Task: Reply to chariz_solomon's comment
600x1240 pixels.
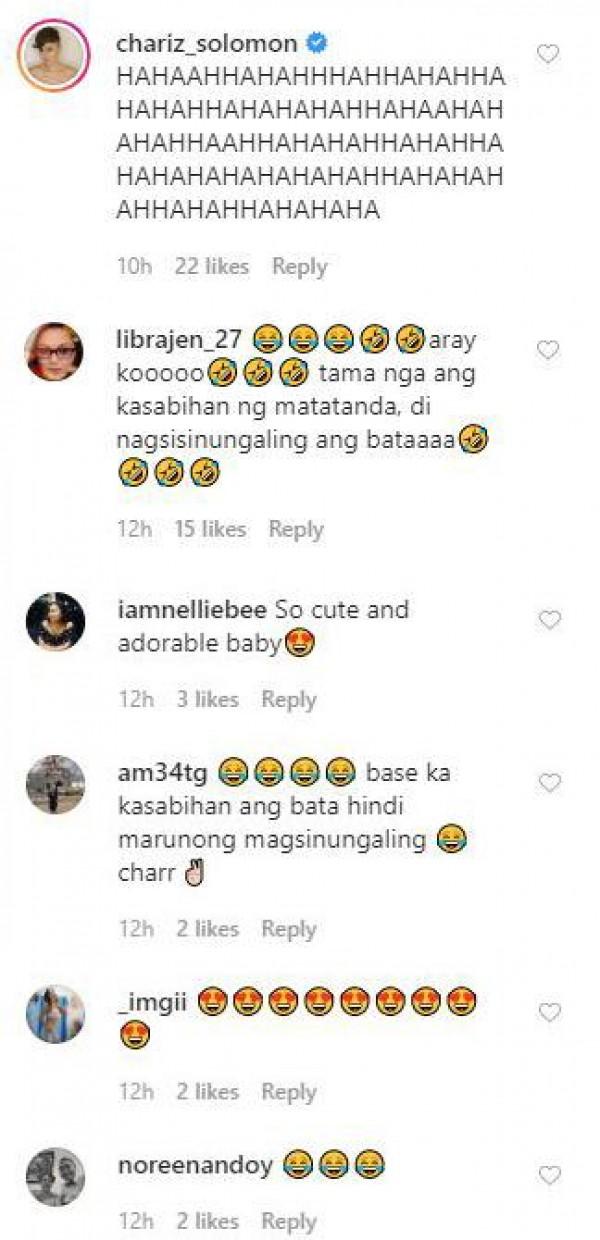Action: click(x=300, y=267)
